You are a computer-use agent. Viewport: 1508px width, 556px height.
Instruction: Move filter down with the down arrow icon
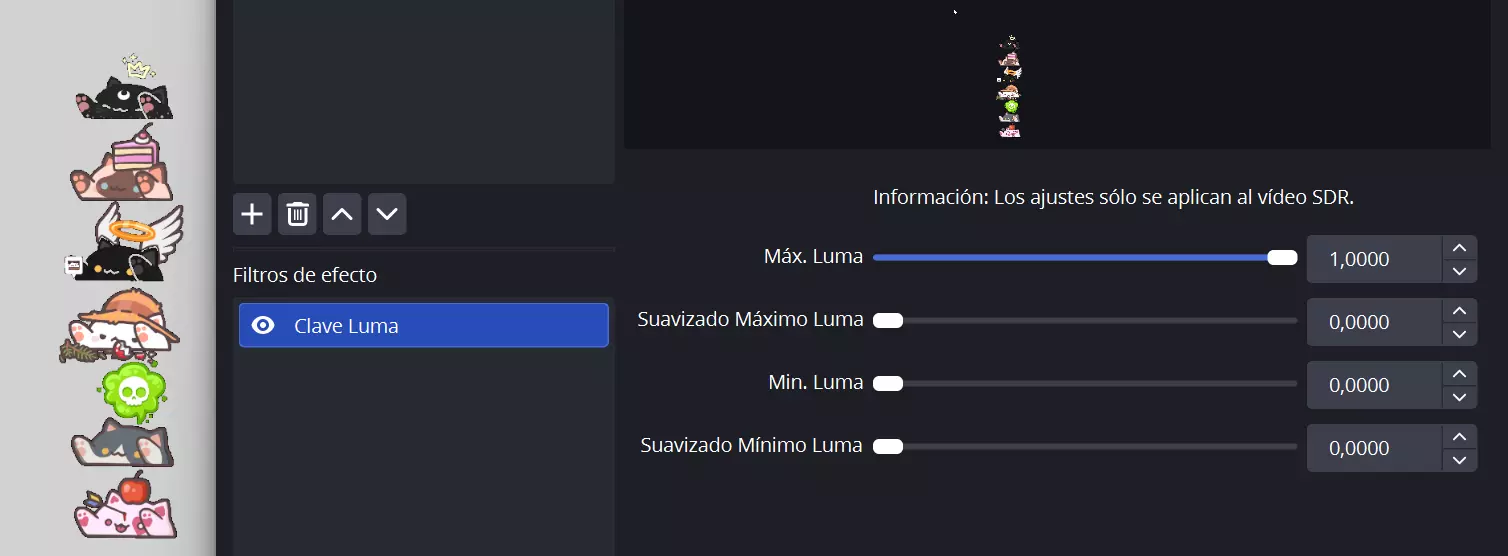click(x=387, y=214)
